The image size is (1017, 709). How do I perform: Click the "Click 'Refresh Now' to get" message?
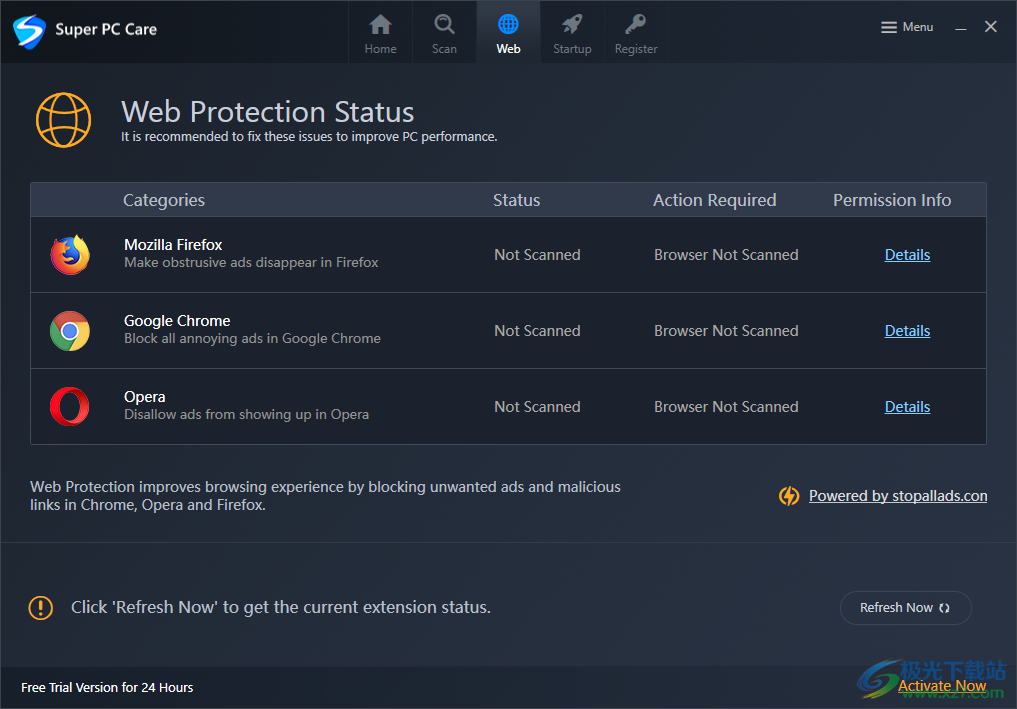pyautogui.click(x=281, y=607)
